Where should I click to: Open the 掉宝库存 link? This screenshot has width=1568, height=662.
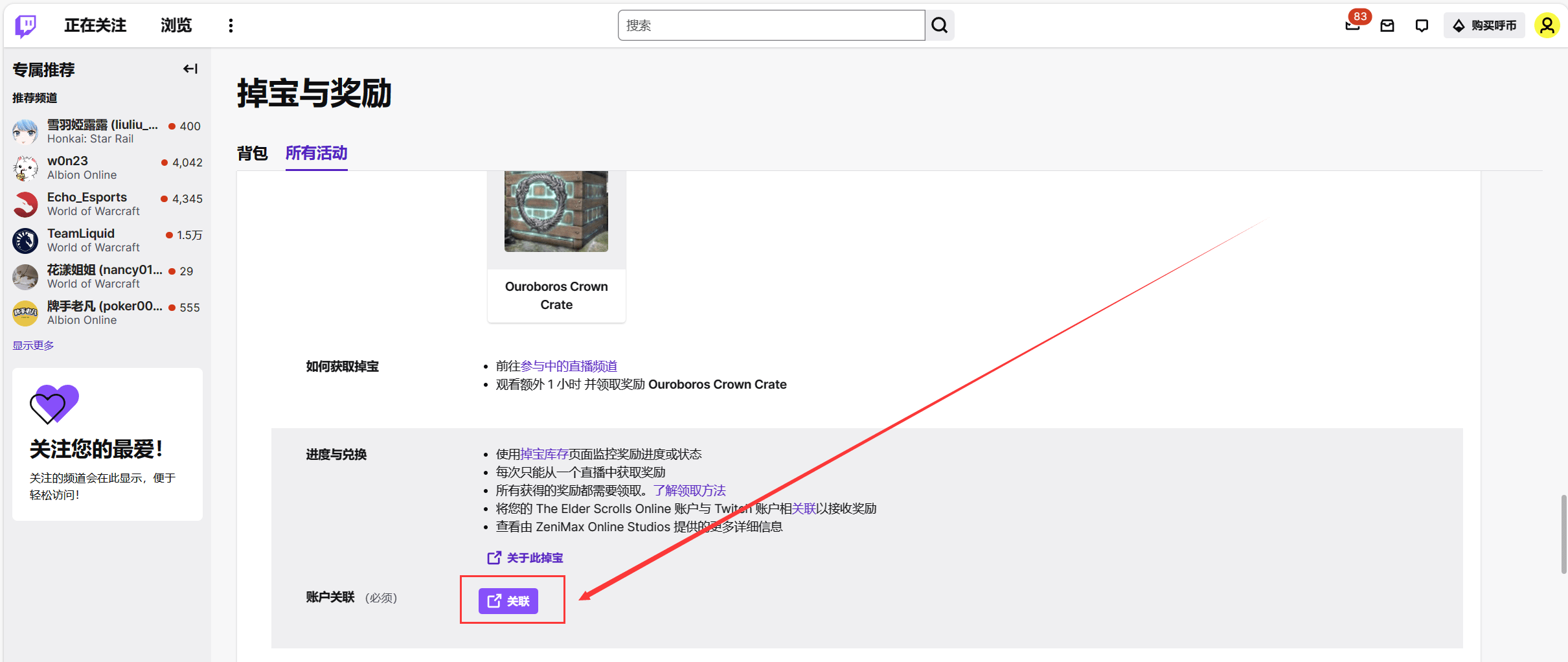point(544,454)
